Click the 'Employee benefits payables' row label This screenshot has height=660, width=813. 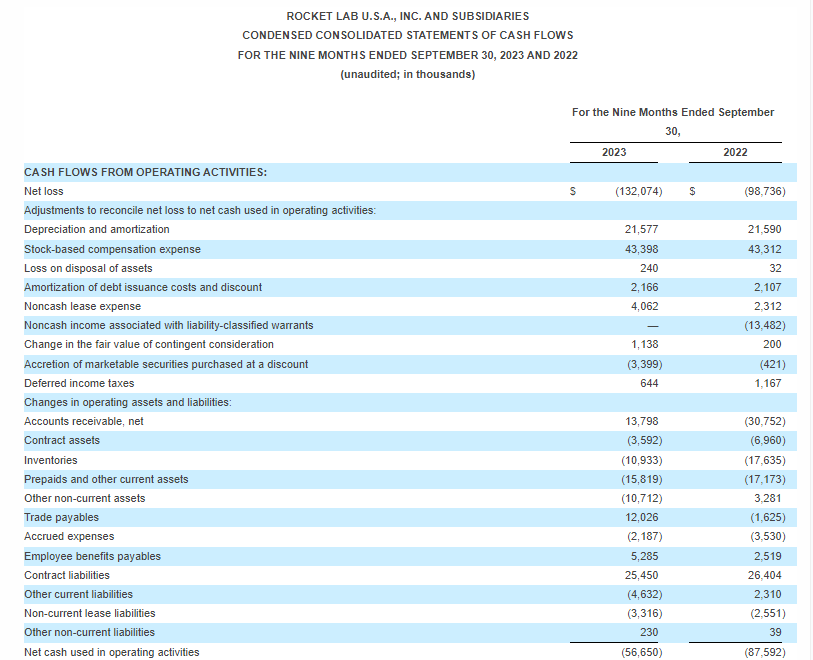[92, 556]
